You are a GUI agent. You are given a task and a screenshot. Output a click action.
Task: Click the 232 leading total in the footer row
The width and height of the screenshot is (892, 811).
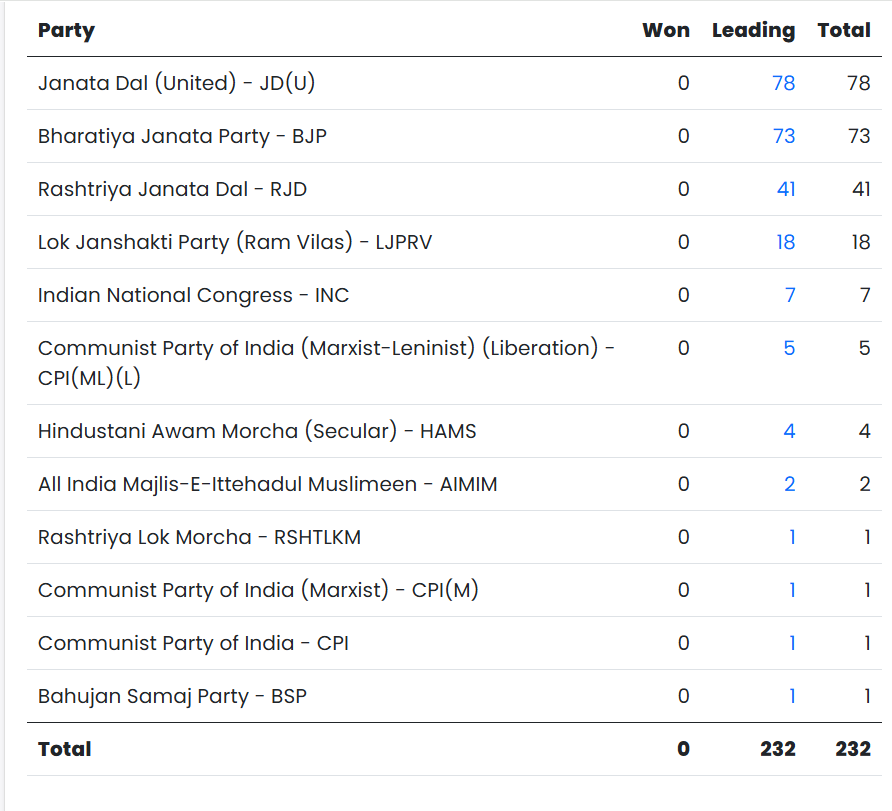[x=777, y=749]
